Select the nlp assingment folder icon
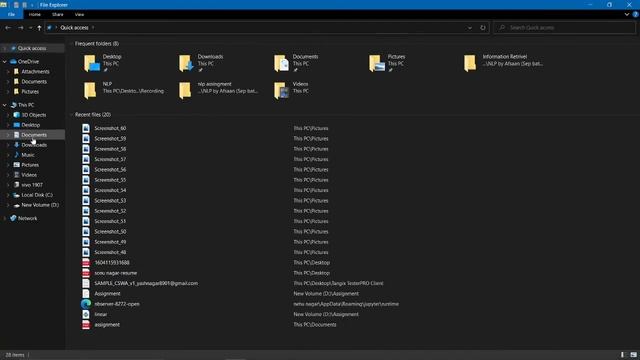 [x=185, y=90]
